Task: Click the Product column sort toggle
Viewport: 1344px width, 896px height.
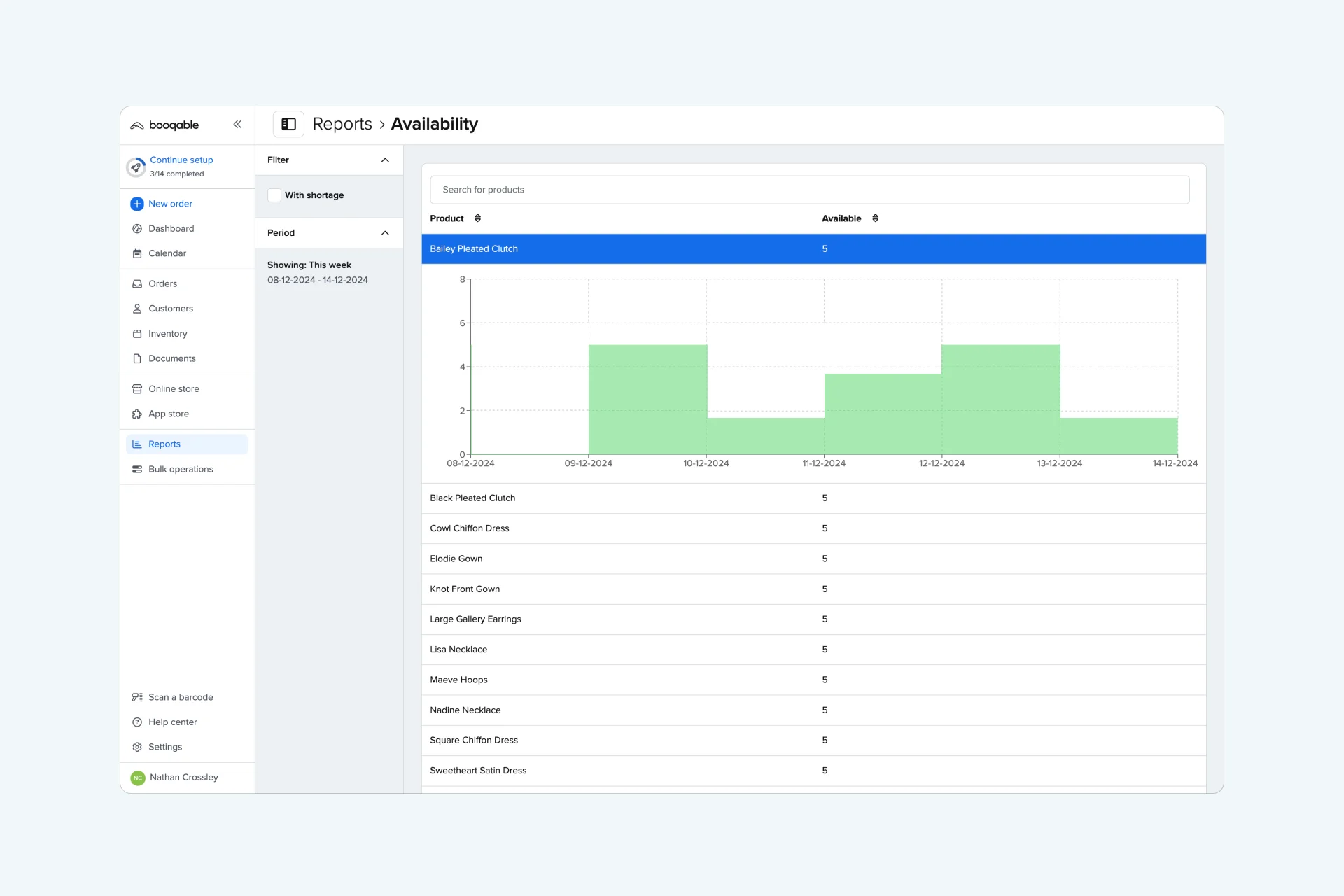Action: tap(478, 218)
